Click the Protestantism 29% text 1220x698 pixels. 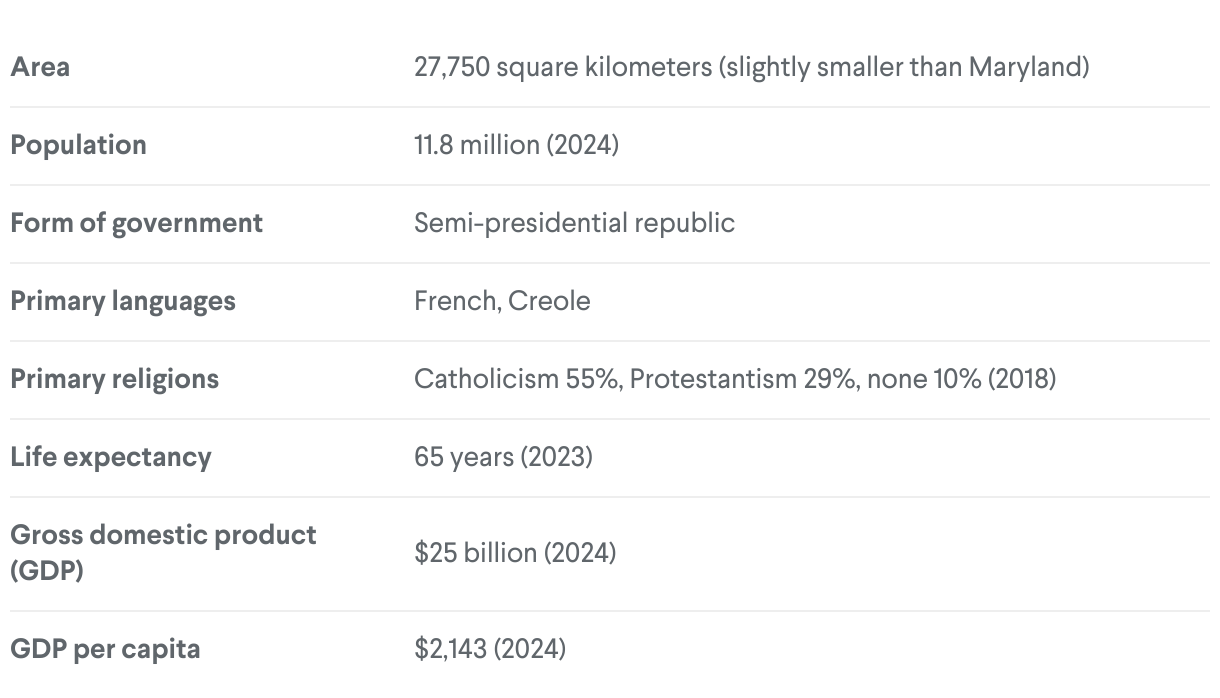(742, 379)
